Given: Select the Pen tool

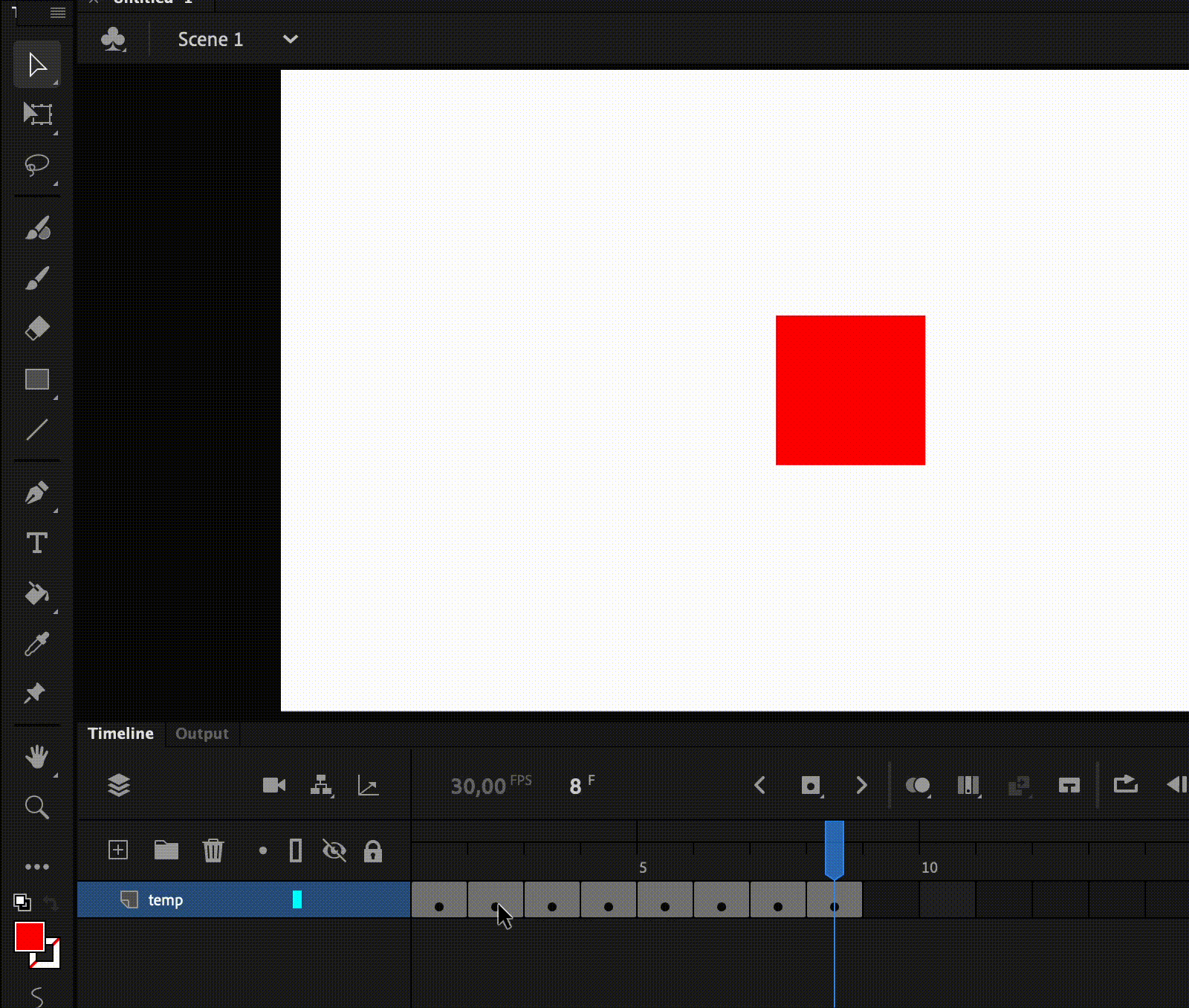Looking at the screenshot, I should [37, 492].
